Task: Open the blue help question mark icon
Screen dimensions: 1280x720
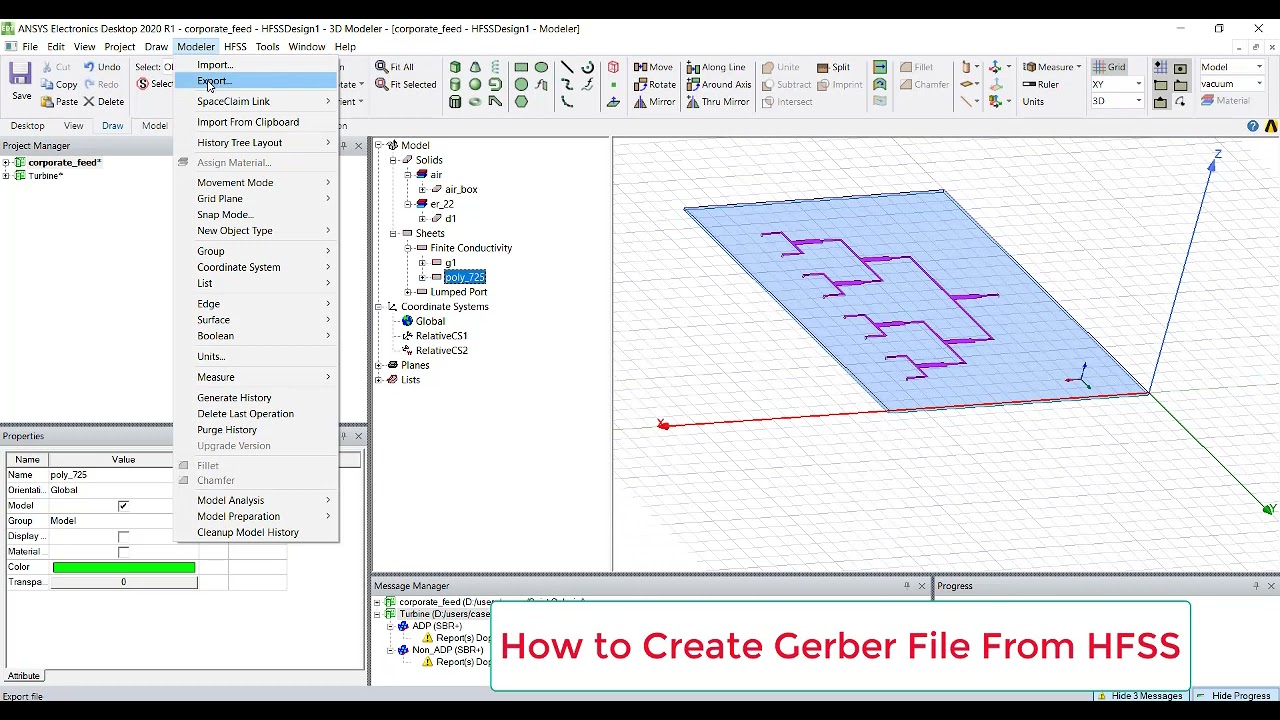Action: [x=1253, y=126]
